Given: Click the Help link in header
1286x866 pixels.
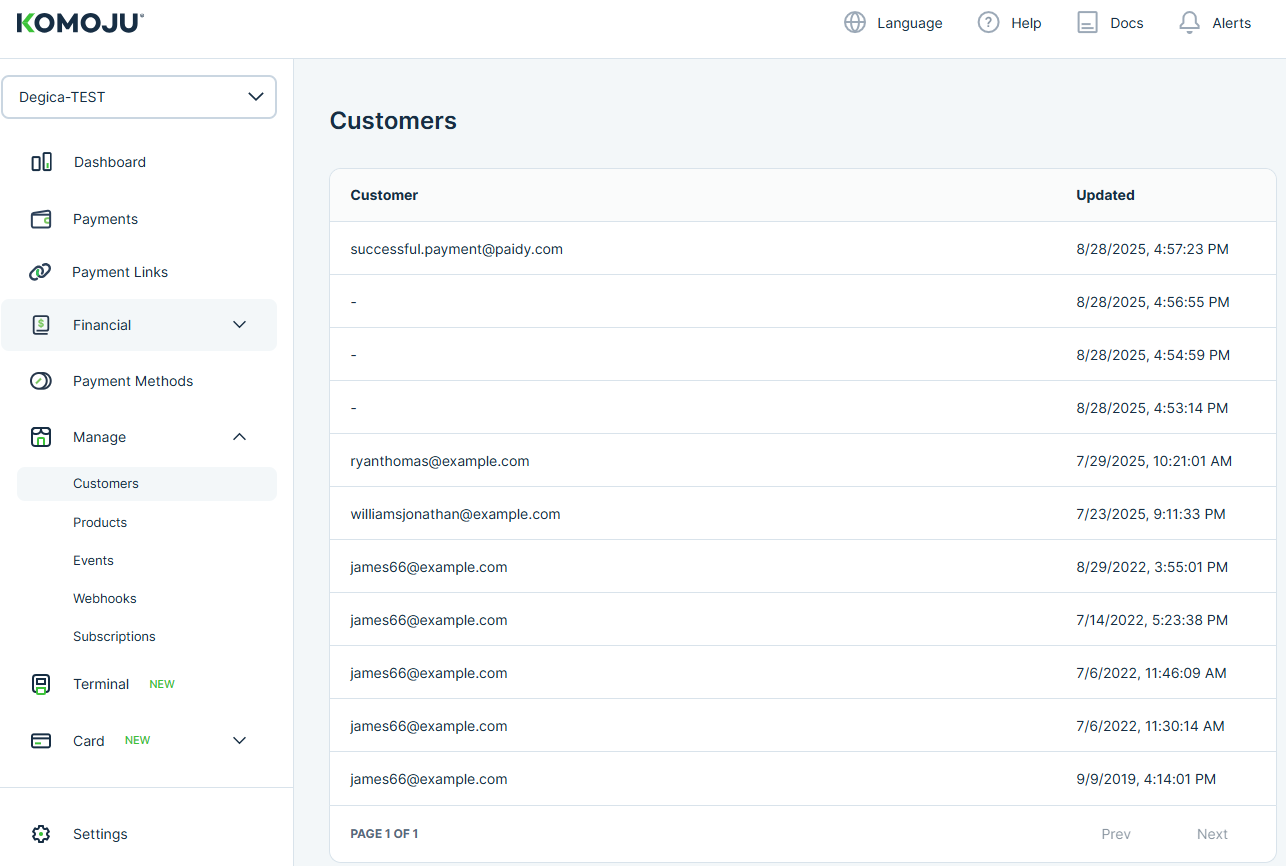Looking at the screenshot, I should 1026,23.
